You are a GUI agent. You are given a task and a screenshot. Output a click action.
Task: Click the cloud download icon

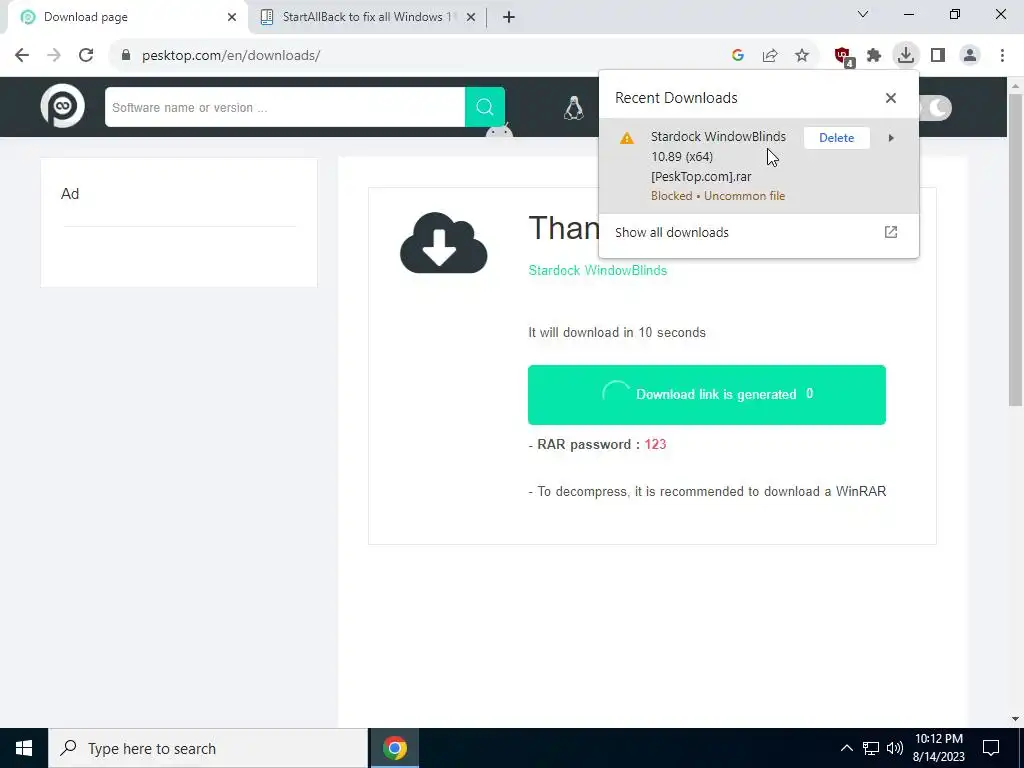pos(443,243)
